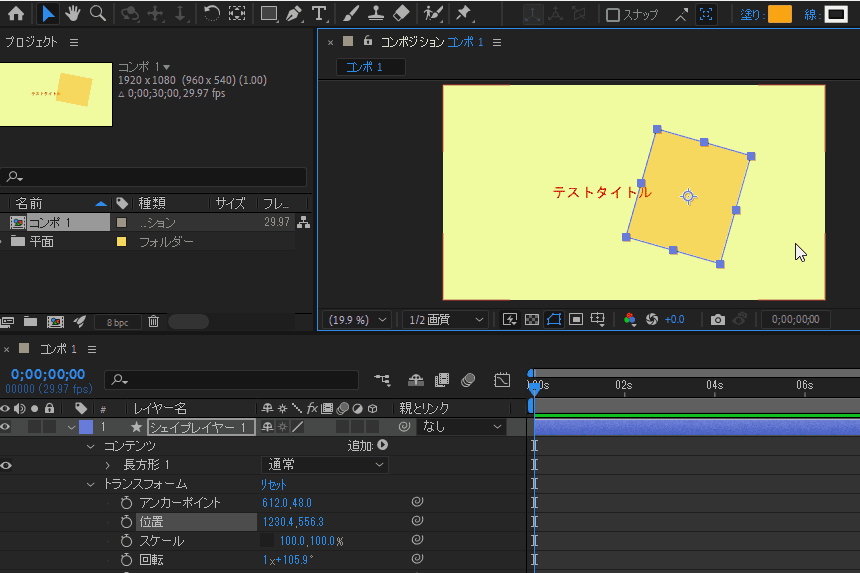Select the Clone Stamp tool

pos(376,13)
